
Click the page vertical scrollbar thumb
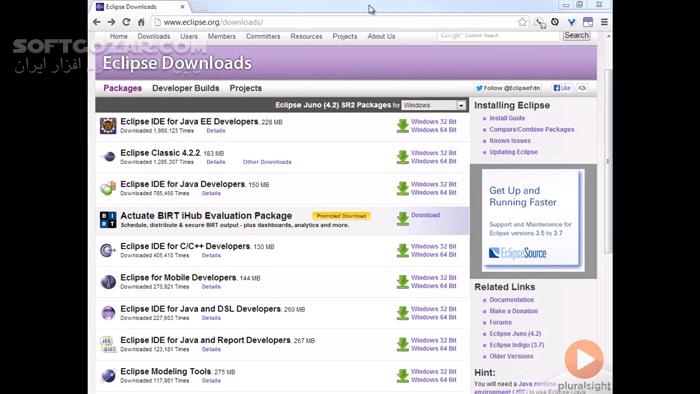coord(608,161)
